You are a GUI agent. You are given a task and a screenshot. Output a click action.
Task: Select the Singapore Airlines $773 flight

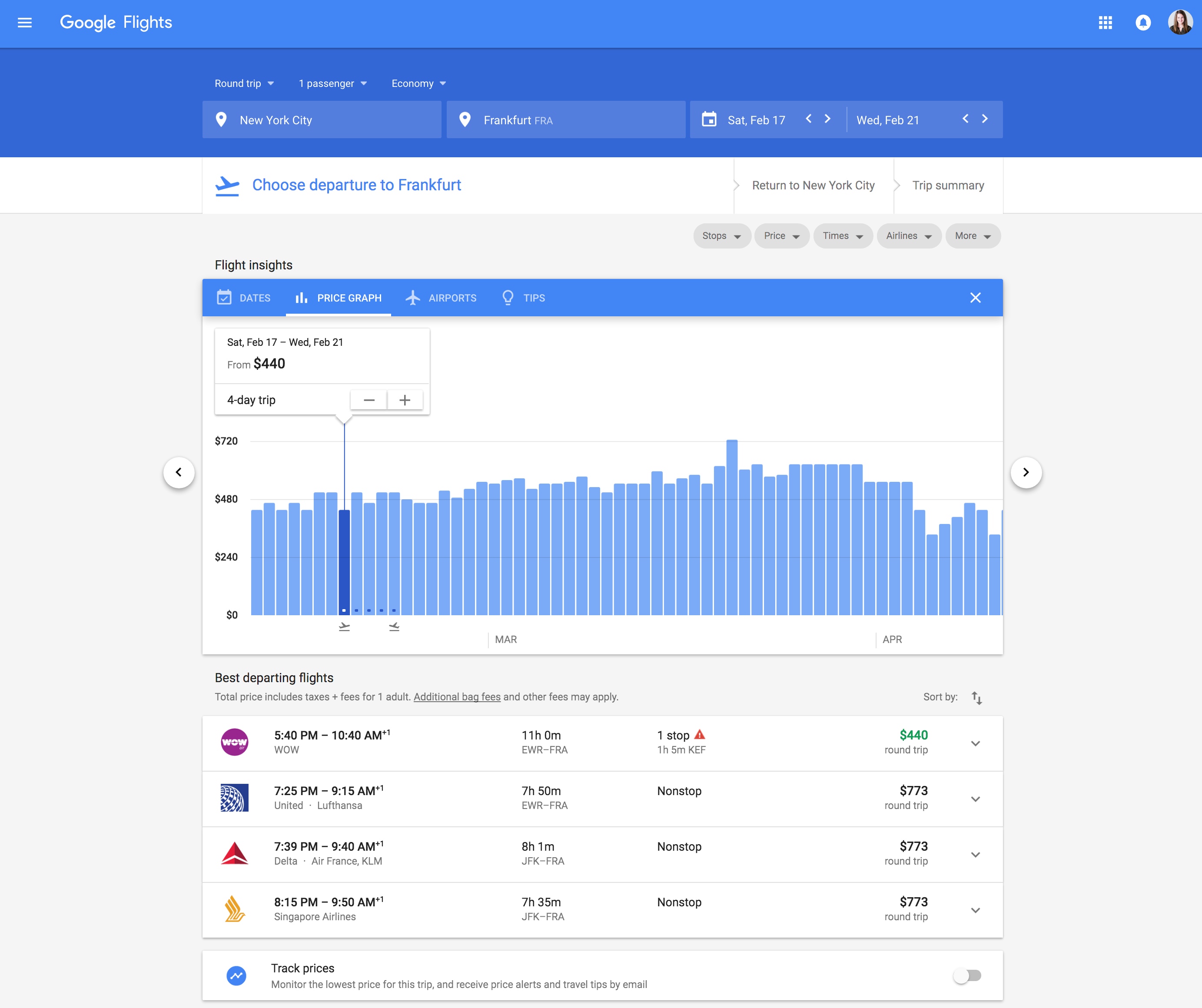601,909
